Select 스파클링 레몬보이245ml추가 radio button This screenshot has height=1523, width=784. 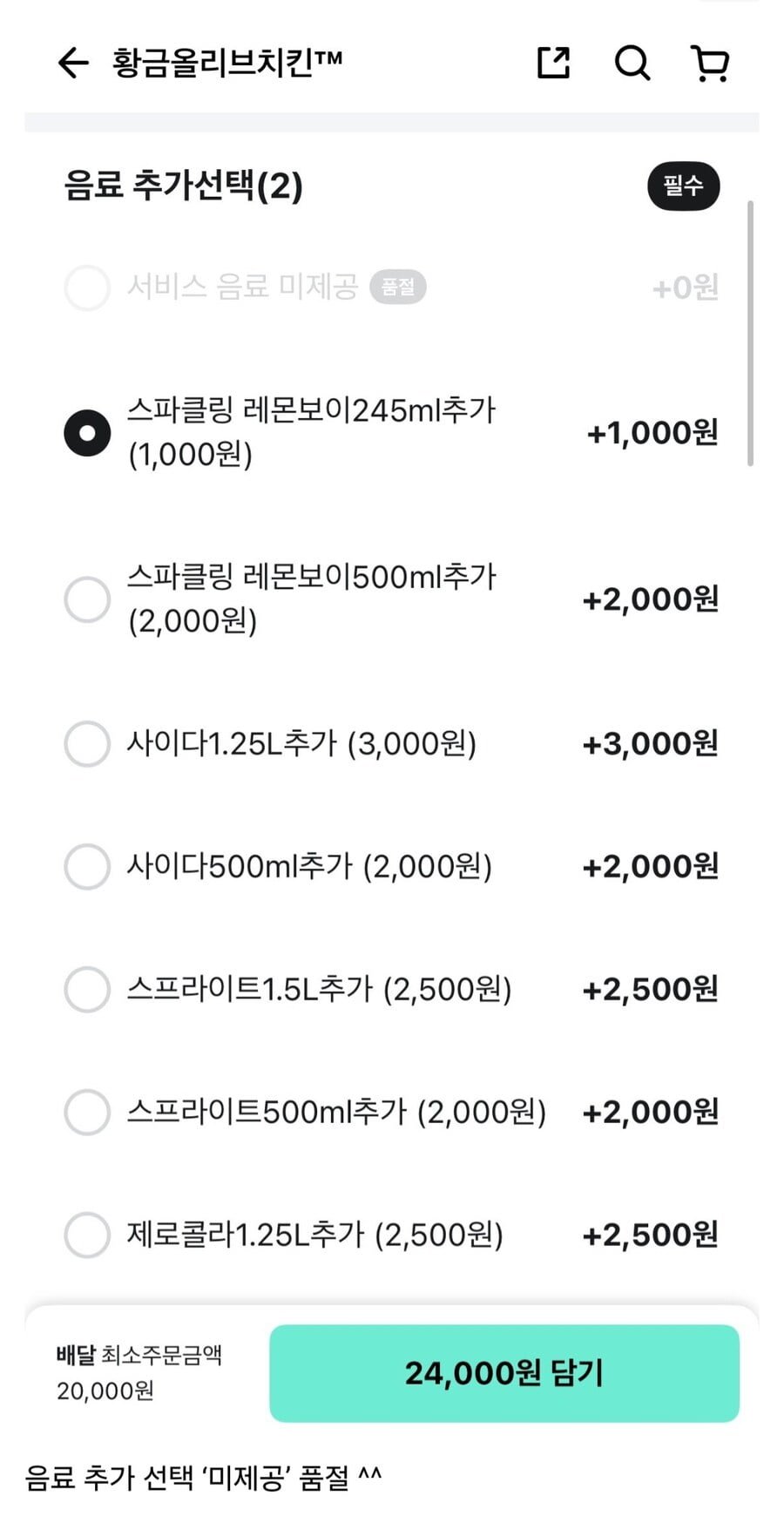(87, 433)
